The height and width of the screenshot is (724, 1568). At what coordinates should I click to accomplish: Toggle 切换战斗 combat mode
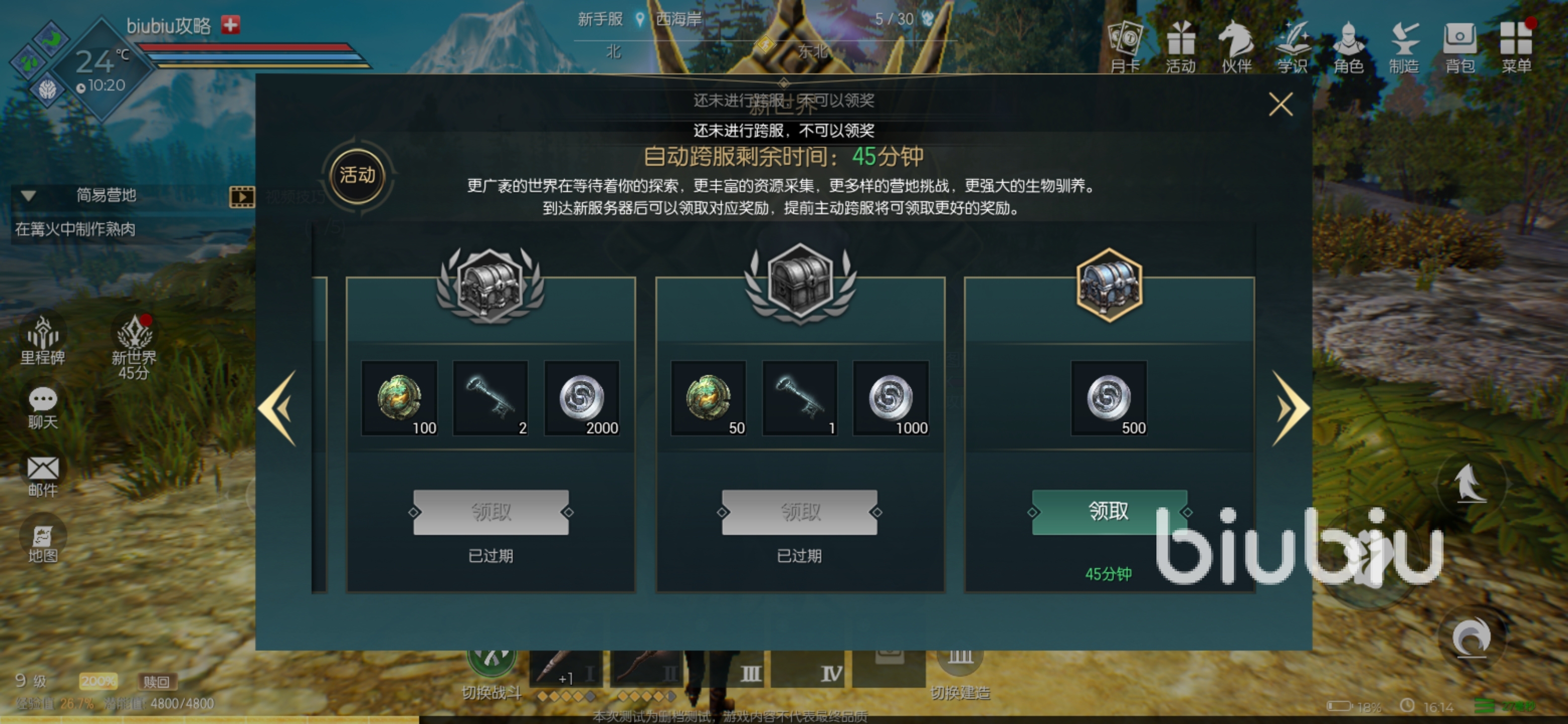(x=491, y=673)
